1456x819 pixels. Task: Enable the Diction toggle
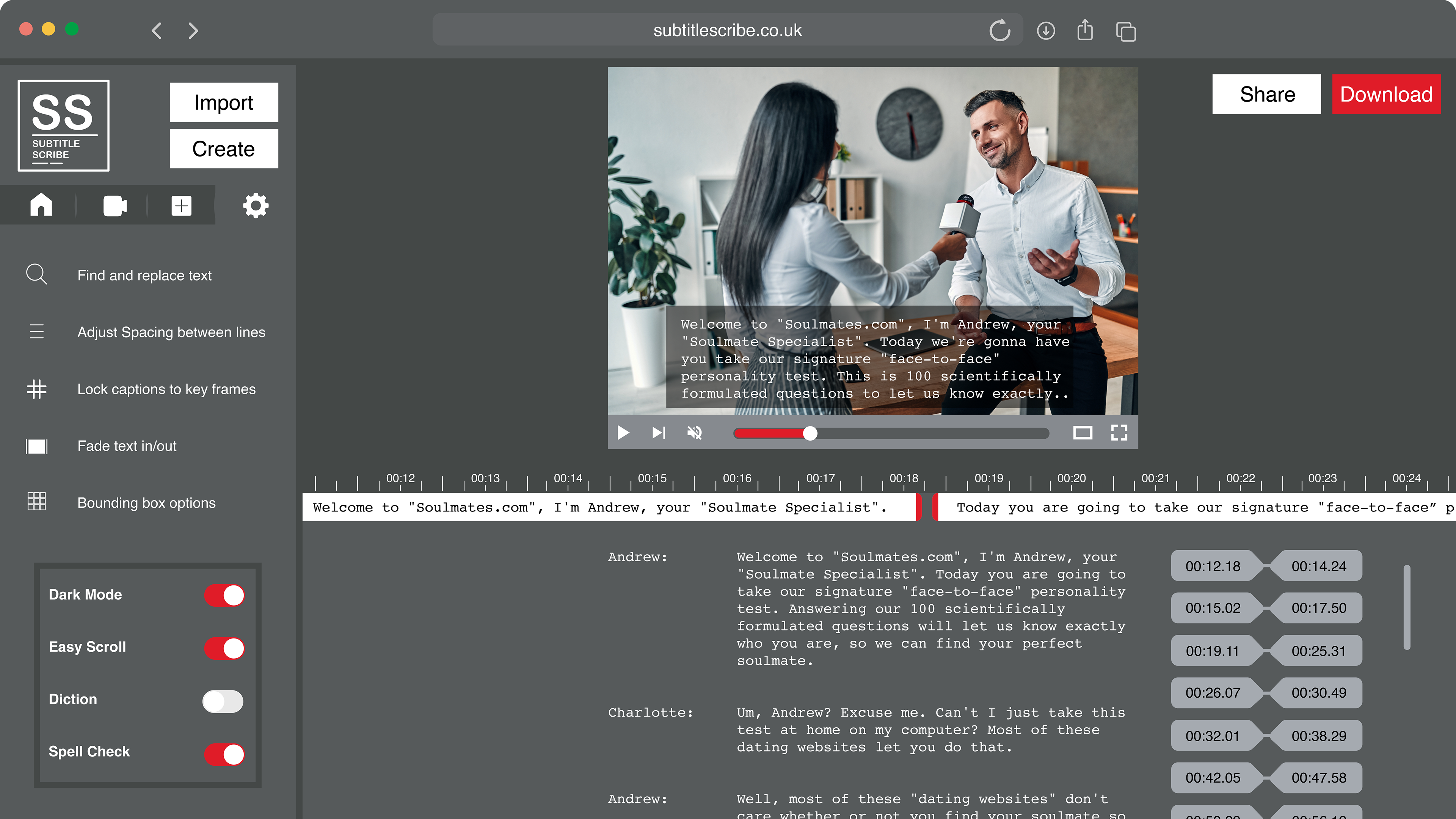click(x=223, y=701)
